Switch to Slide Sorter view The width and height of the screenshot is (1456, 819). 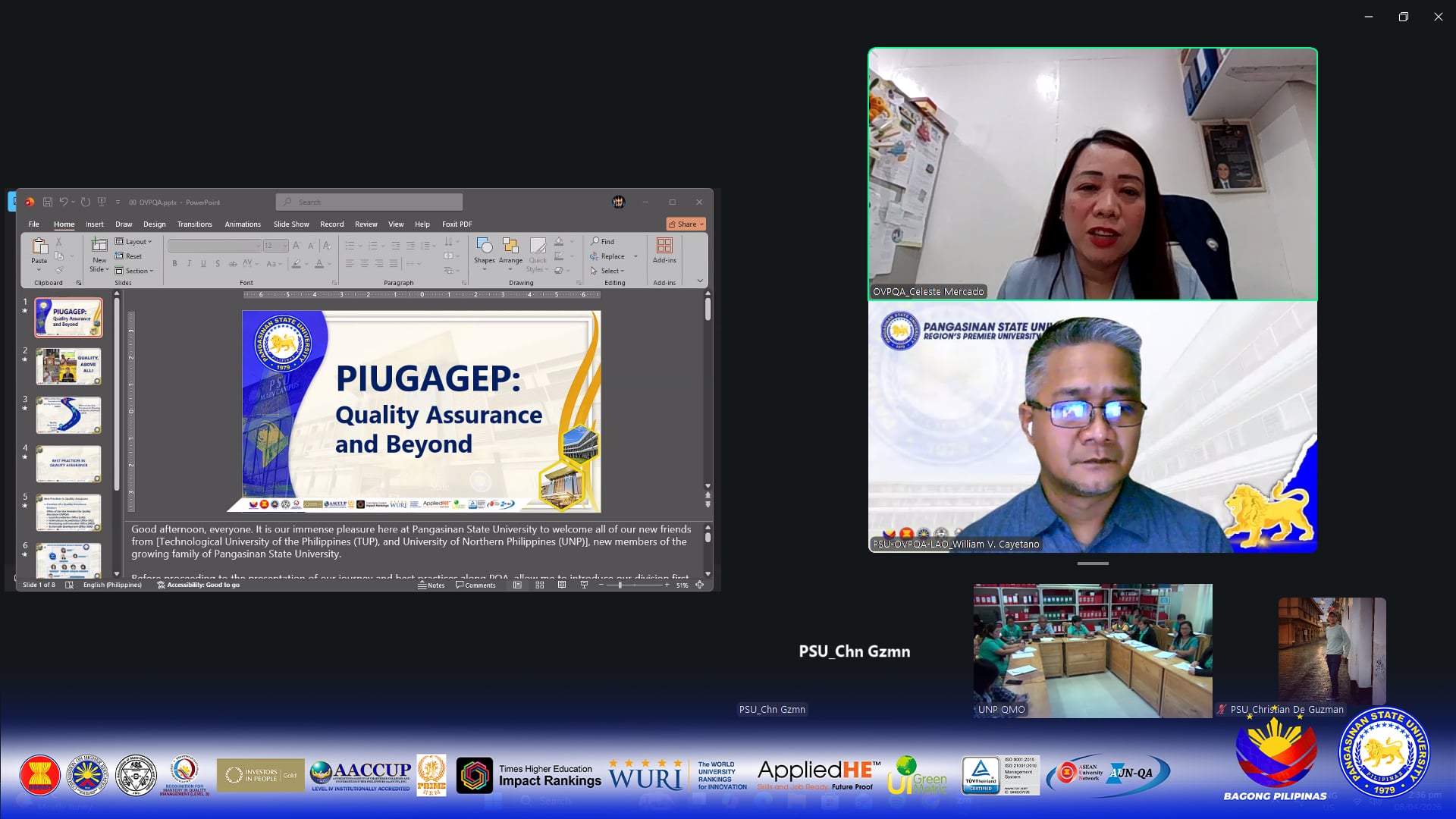tap(540, 585)
